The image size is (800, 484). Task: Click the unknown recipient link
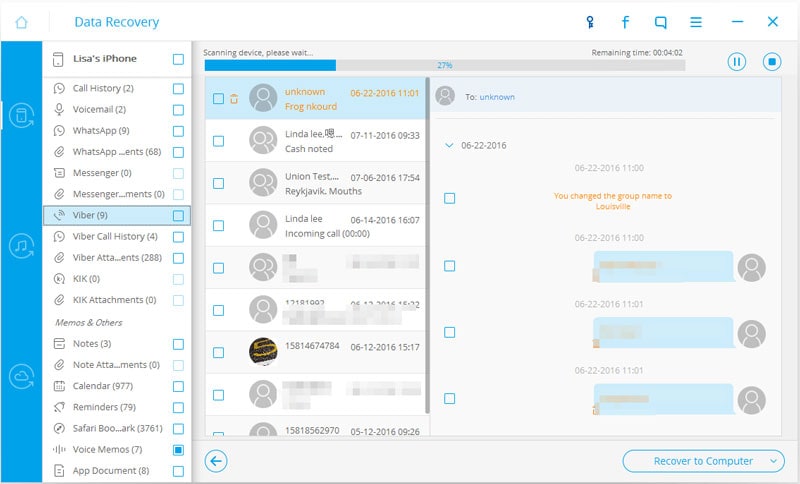pyautogui.click(x=497, y=97)
